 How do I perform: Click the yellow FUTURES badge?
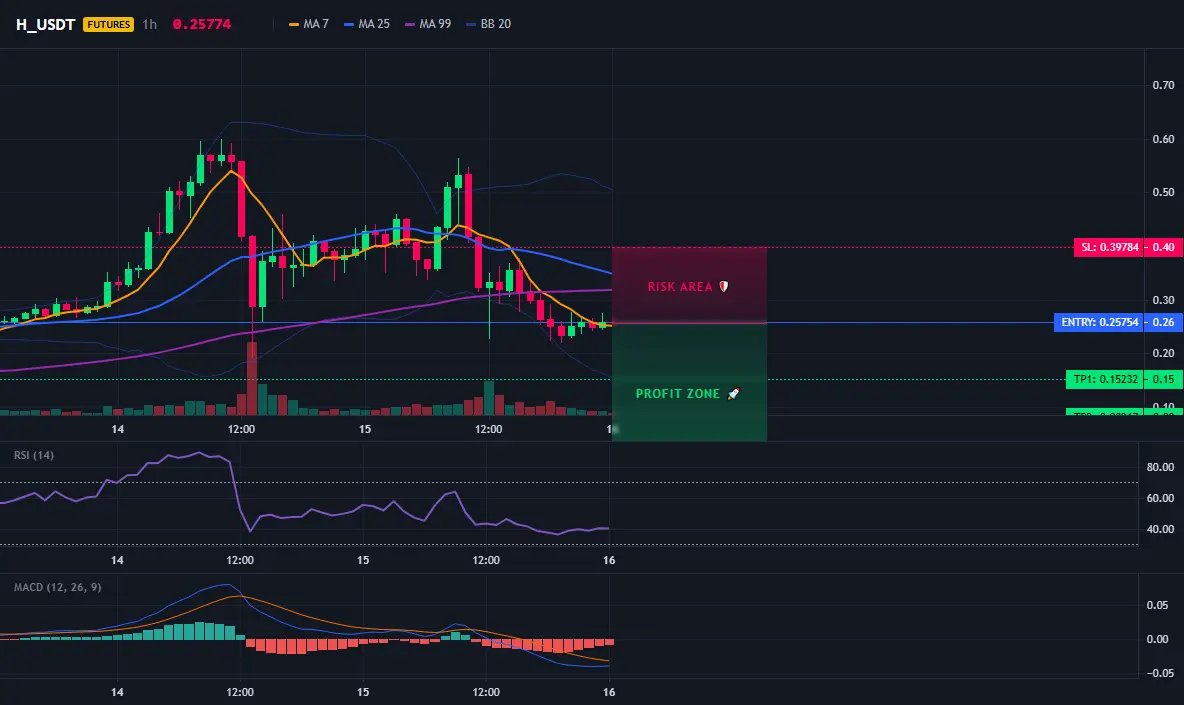tap(109, 24)
